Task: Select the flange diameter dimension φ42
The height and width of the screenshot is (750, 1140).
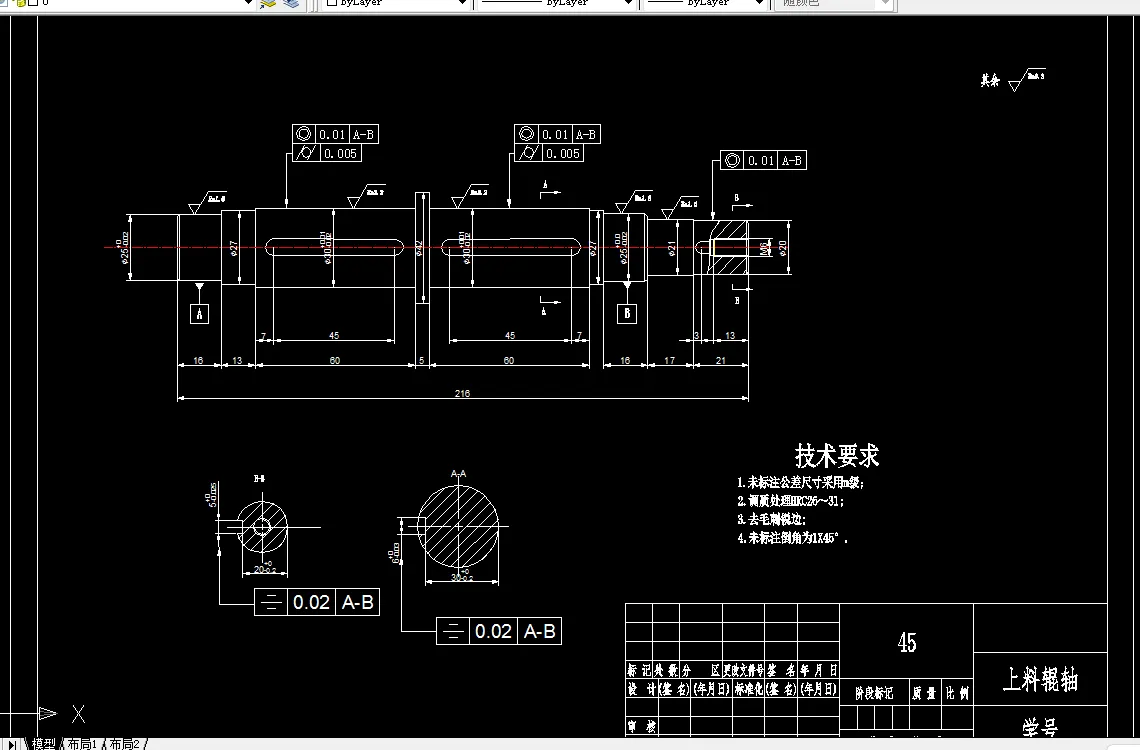Action: [x=420, y=248]
